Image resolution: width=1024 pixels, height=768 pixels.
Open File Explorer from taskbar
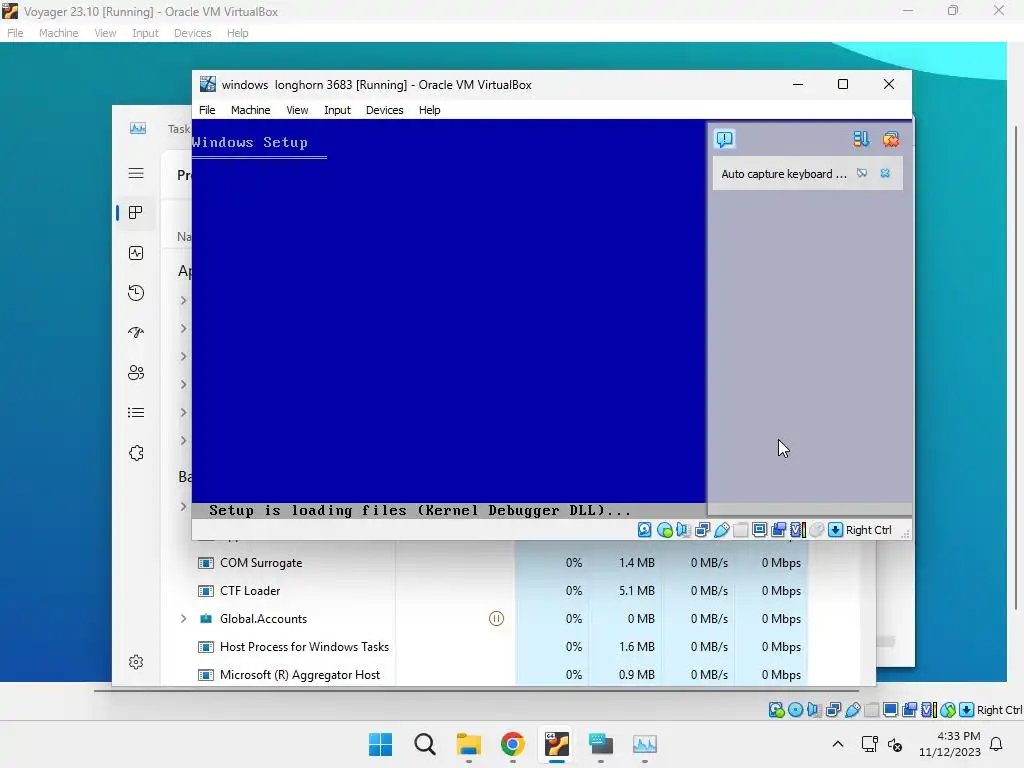469,744
